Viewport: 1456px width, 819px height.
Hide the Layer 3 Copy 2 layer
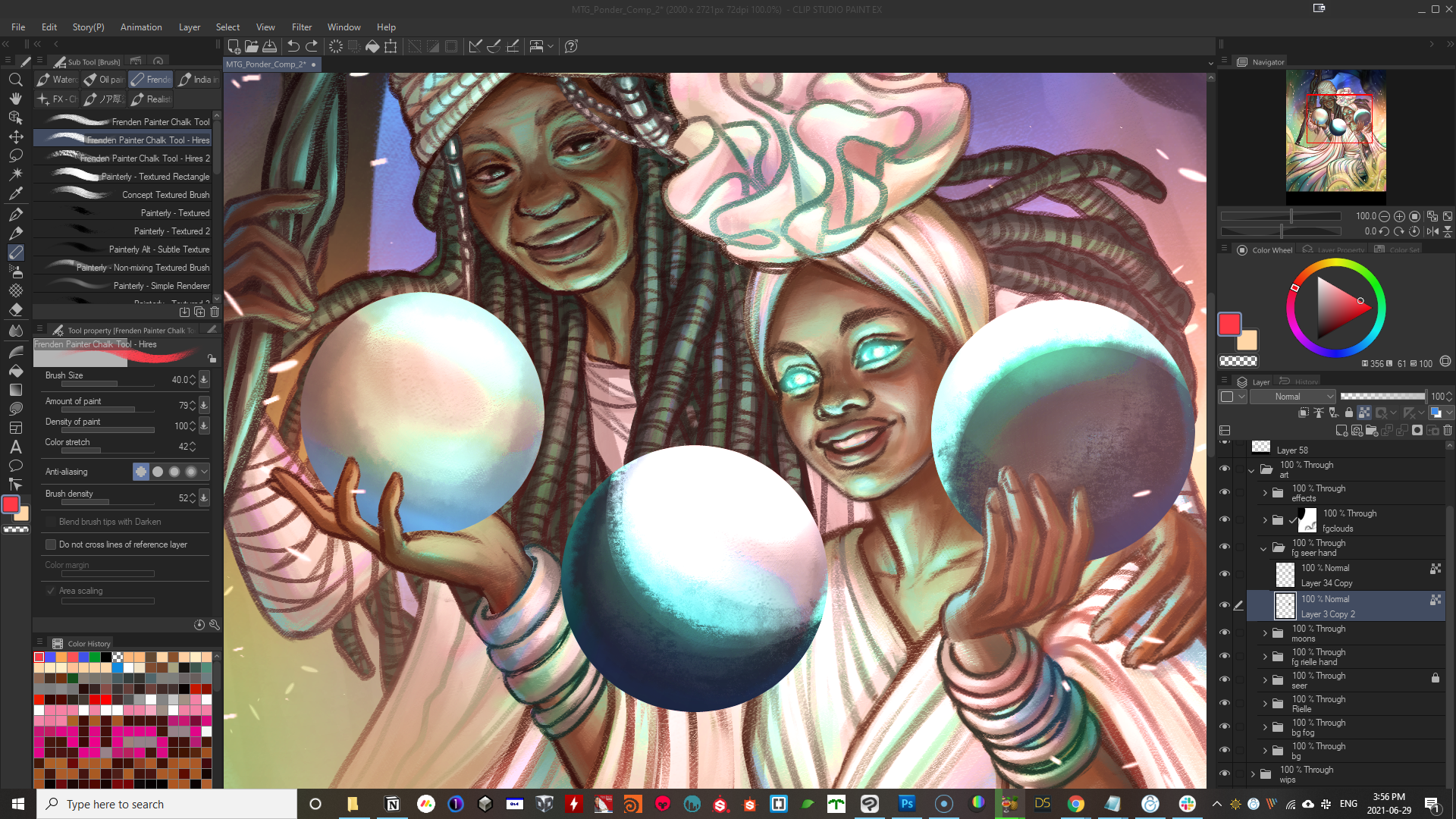tap(1224, 605)
